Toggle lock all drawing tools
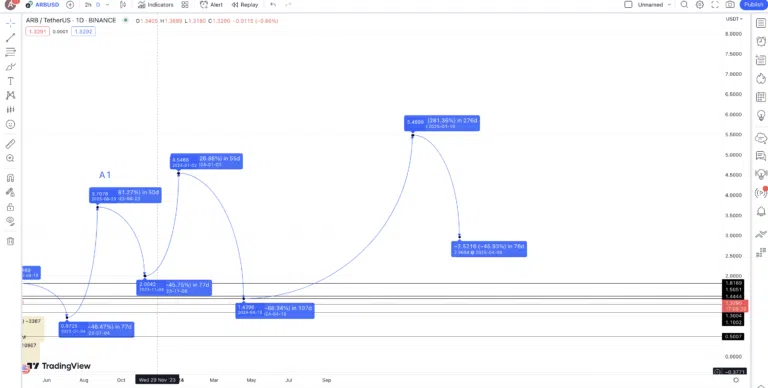 pyautogui.click(x=10, y=207)
